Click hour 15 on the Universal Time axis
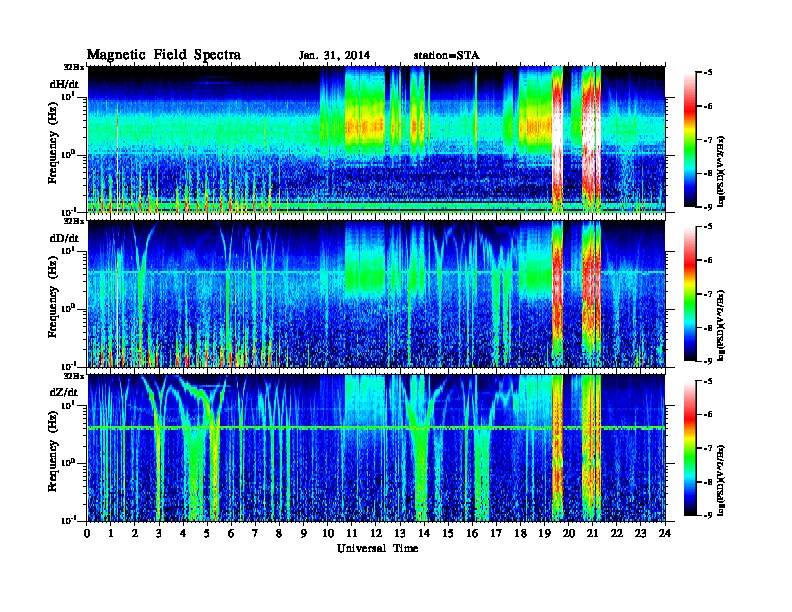 (448, 533)
